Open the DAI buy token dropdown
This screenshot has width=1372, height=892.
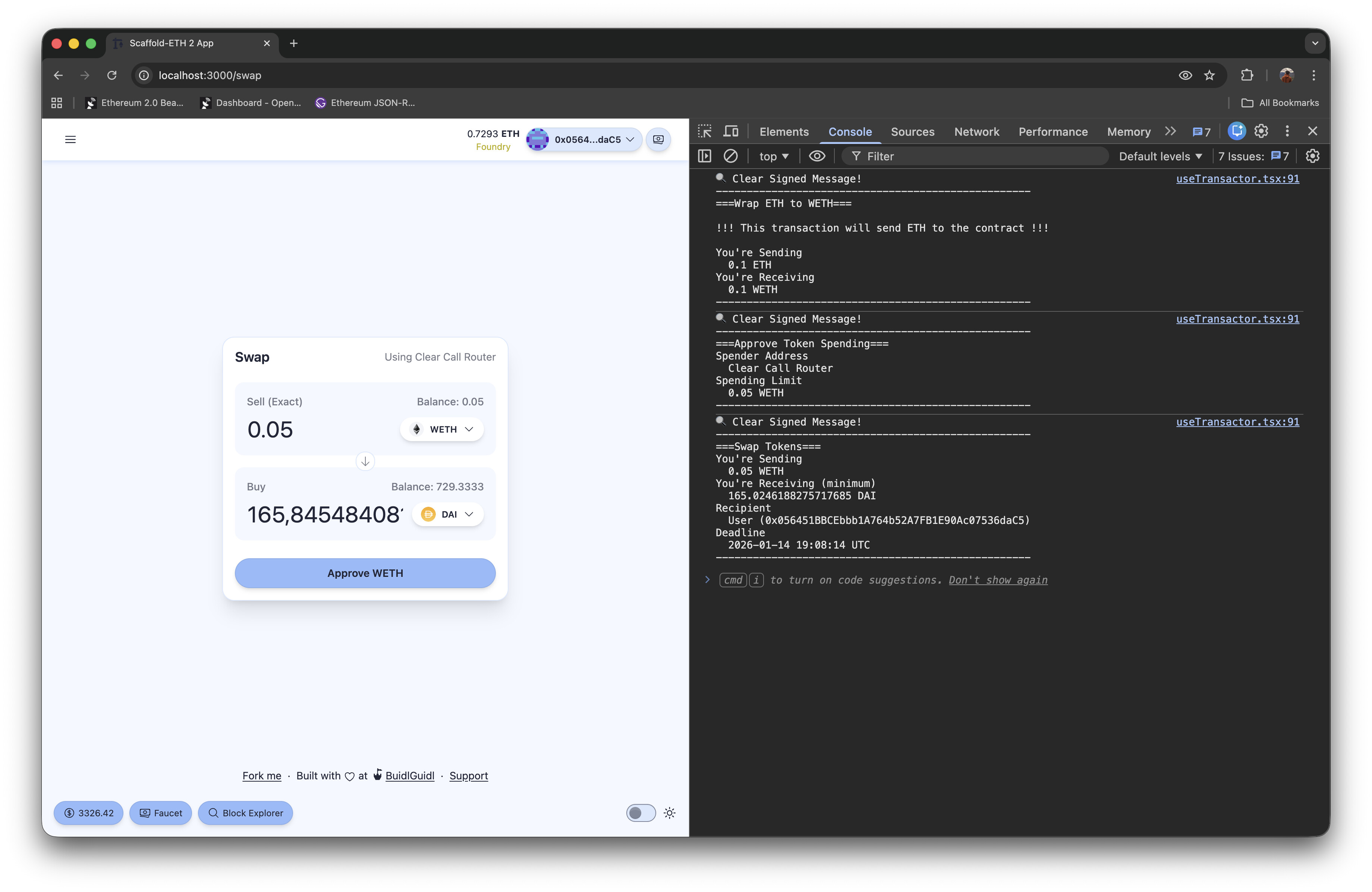tap(448, 514)
